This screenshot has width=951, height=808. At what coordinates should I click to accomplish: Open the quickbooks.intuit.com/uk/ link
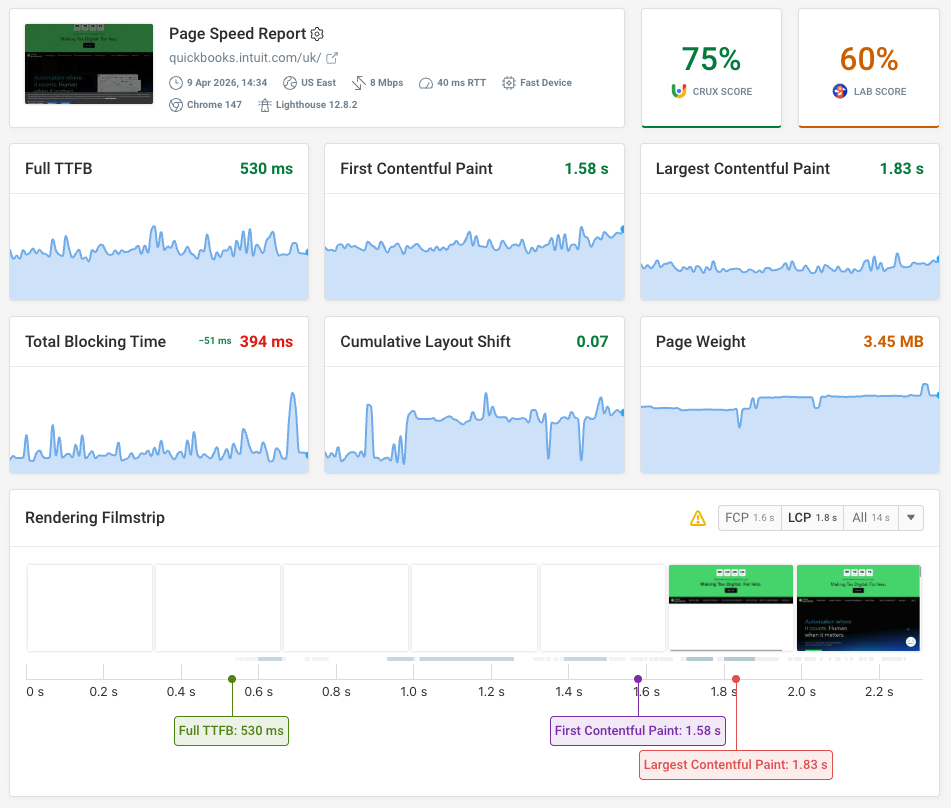click(245, 57)
